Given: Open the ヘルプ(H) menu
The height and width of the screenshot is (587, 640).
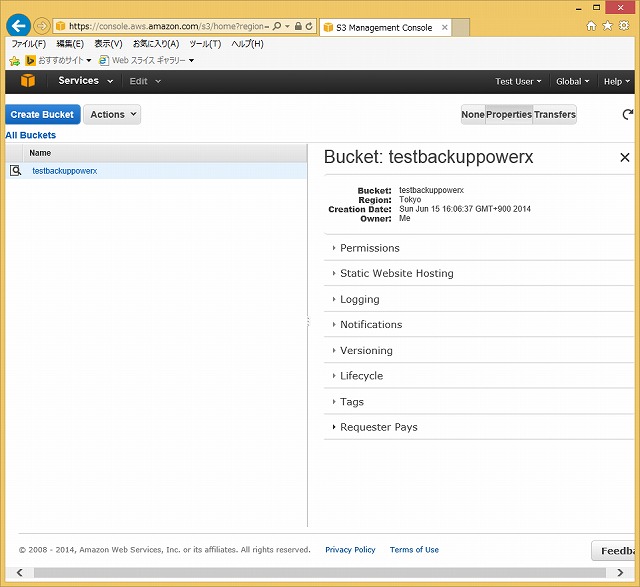Looking at the screenshot, I should click(x=247, y=44).
